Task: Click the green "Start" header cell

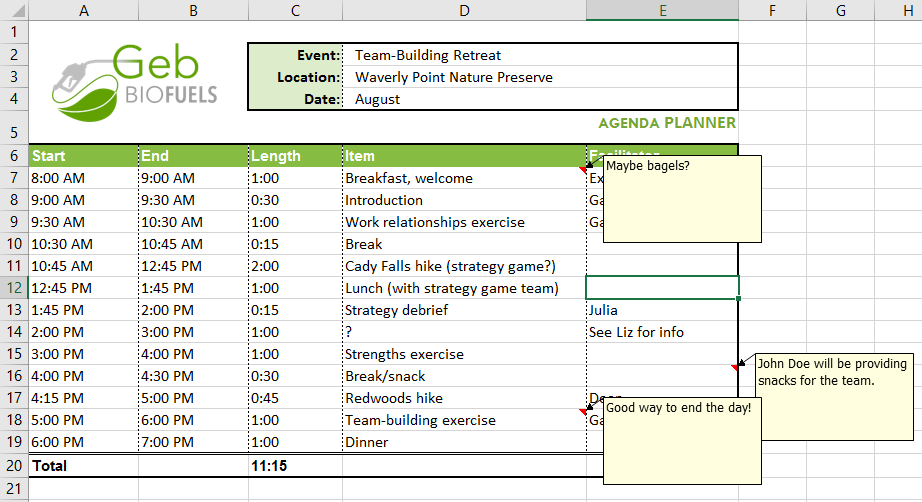Action: click(x=83, y=156)
